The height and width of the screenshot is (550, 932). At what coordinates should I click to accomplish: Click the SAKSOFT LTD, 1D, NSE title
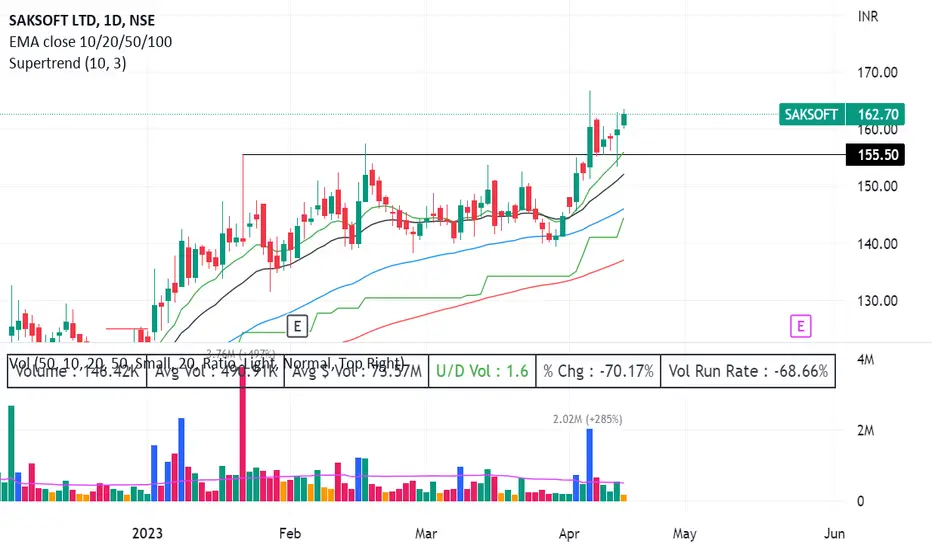[82, 20]
